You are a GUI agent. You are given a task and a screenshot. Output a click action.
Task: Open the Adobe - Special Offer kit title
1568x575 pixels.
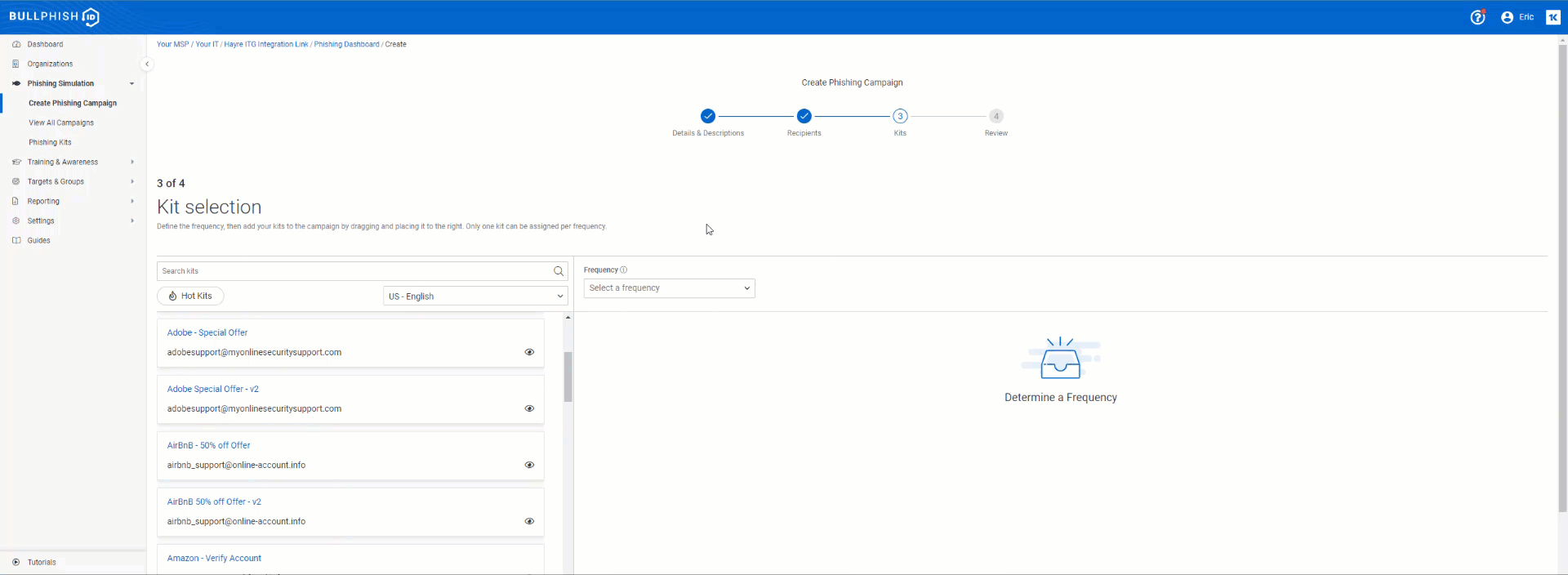click(x=207, y=332)
